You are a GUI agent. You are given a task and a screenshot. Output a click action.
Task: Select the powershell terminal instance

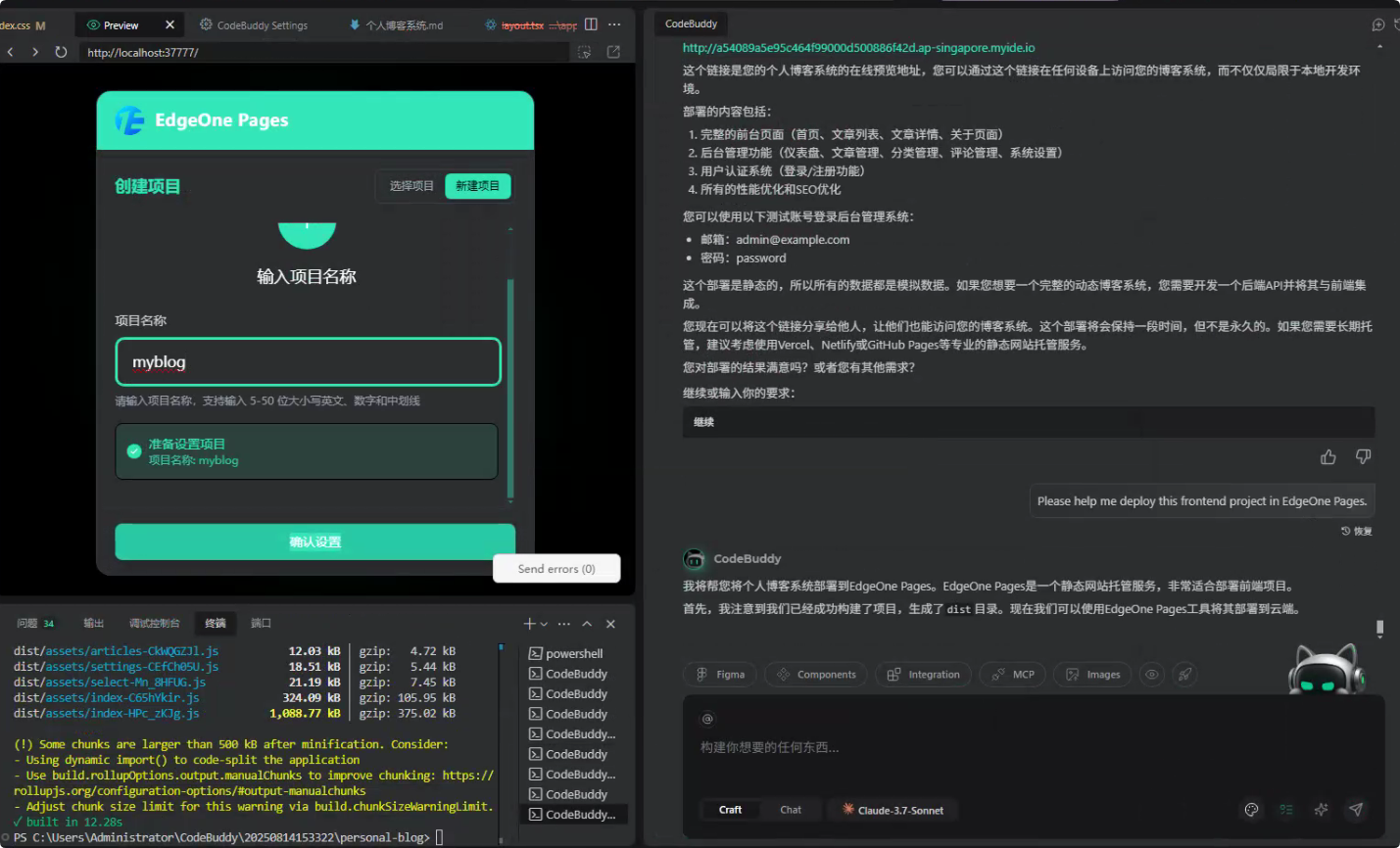573,654
